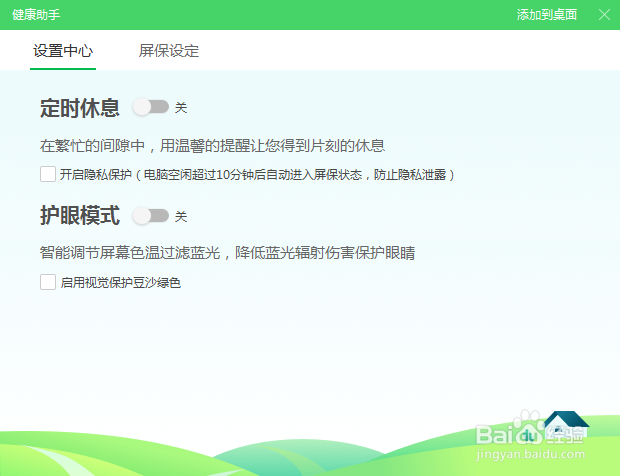This screenshot has width=620, height=476.
Task: Click the 健康助手 window title
Action: point(36,15)
